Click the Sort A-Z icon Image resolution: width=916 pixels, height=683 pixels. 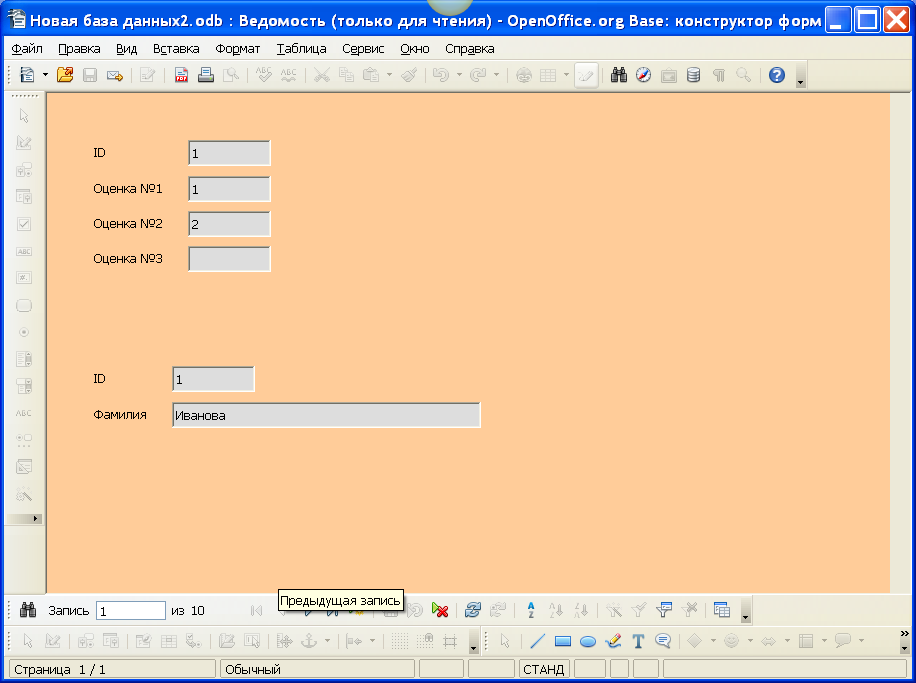530,611
